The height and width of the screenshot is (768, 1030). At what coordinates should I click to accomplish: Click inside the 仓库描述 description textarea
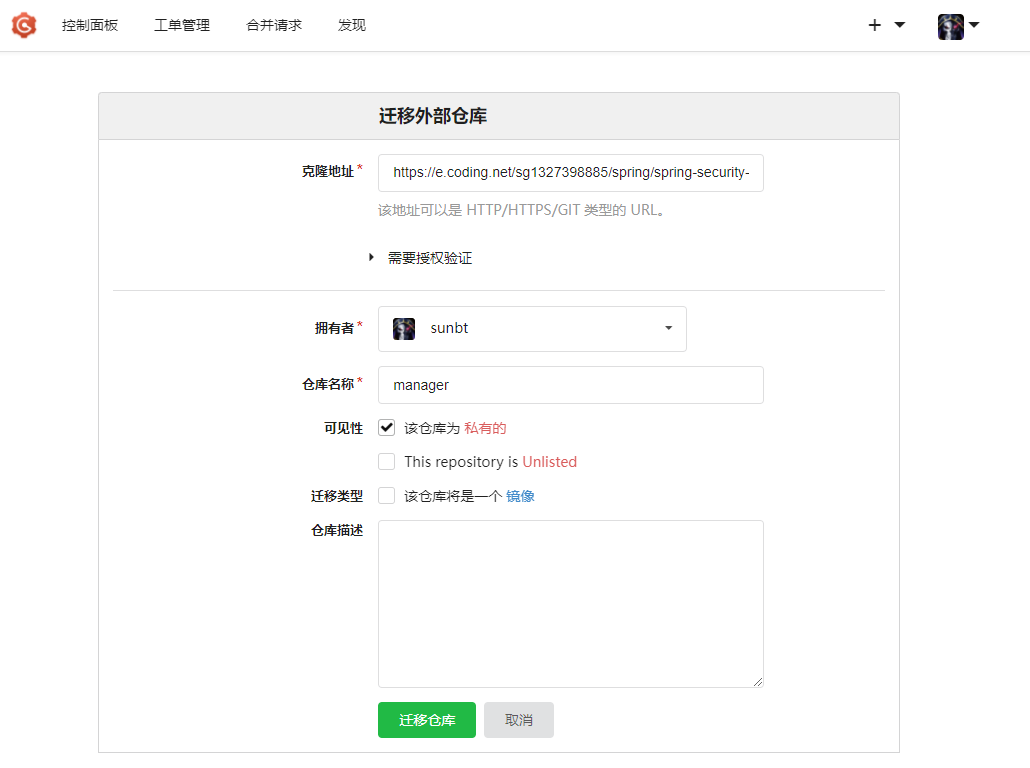(570, 600)
